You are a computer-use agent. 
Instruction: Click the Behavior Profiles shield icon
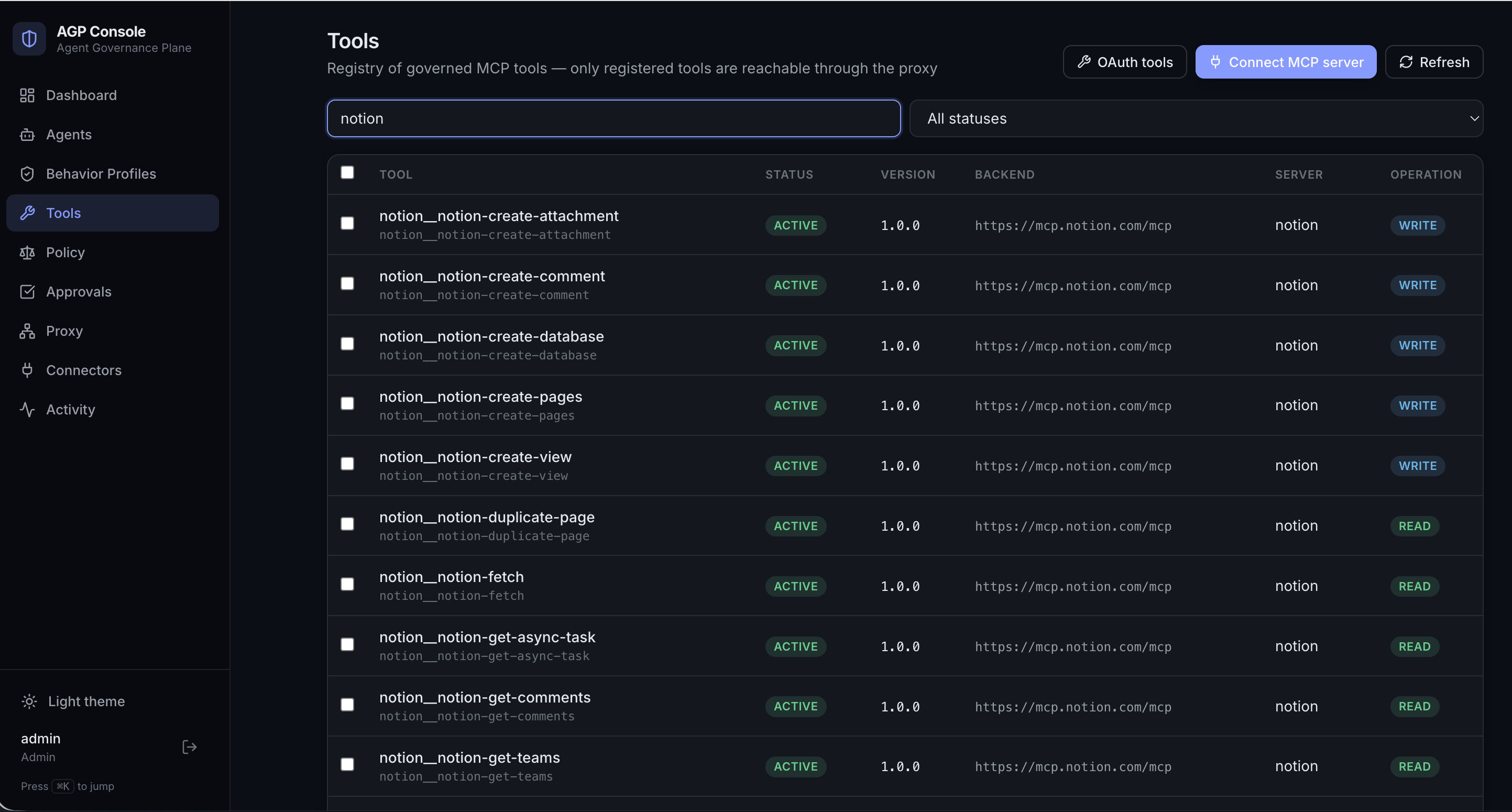click(27, 174)
